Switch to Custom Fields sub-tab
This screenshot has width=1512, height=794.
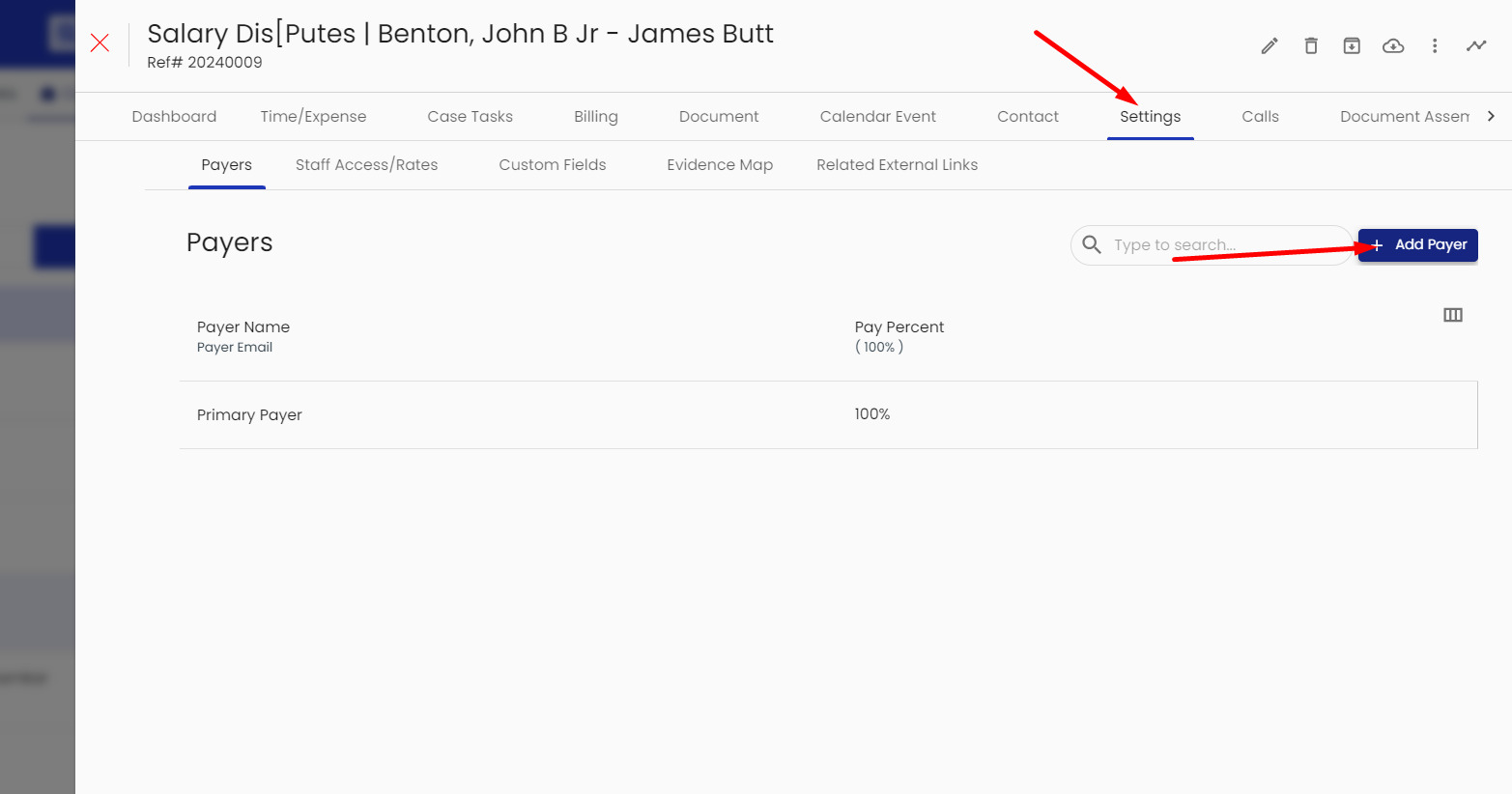click(552, 165)
